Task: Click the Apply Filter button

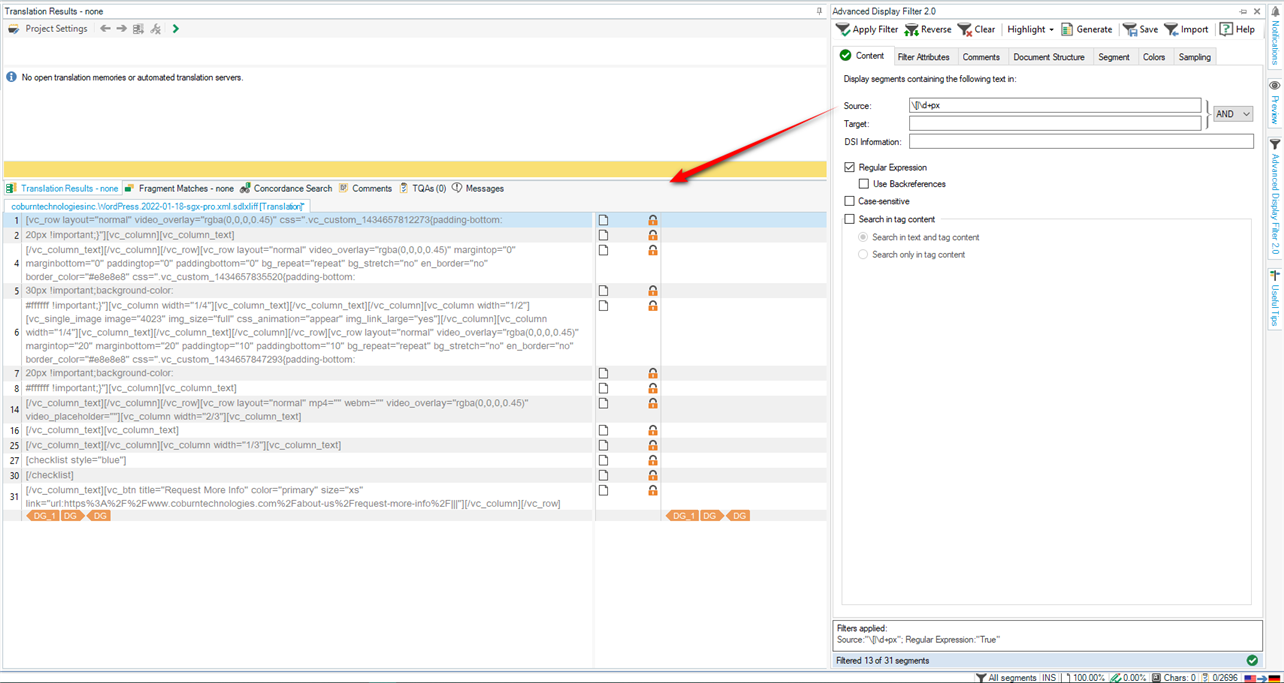Action: [867, 29]
